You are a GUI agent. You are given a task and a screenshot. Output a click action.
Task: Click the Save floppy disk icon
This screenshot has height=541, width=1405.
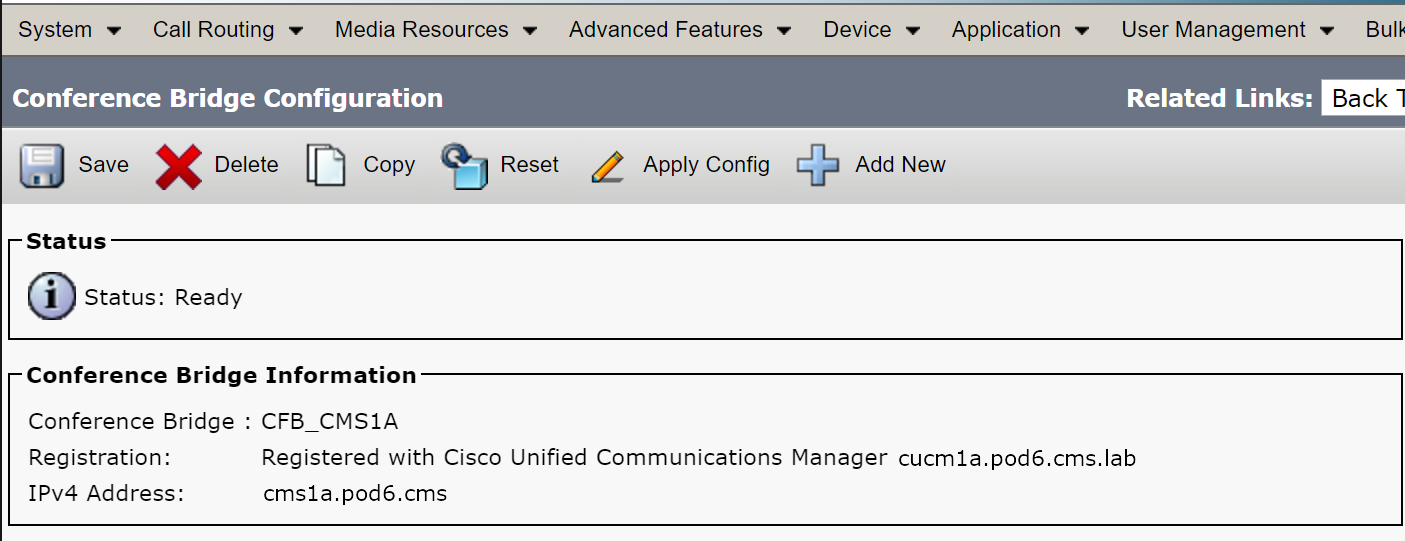click(x=42, y=166)
